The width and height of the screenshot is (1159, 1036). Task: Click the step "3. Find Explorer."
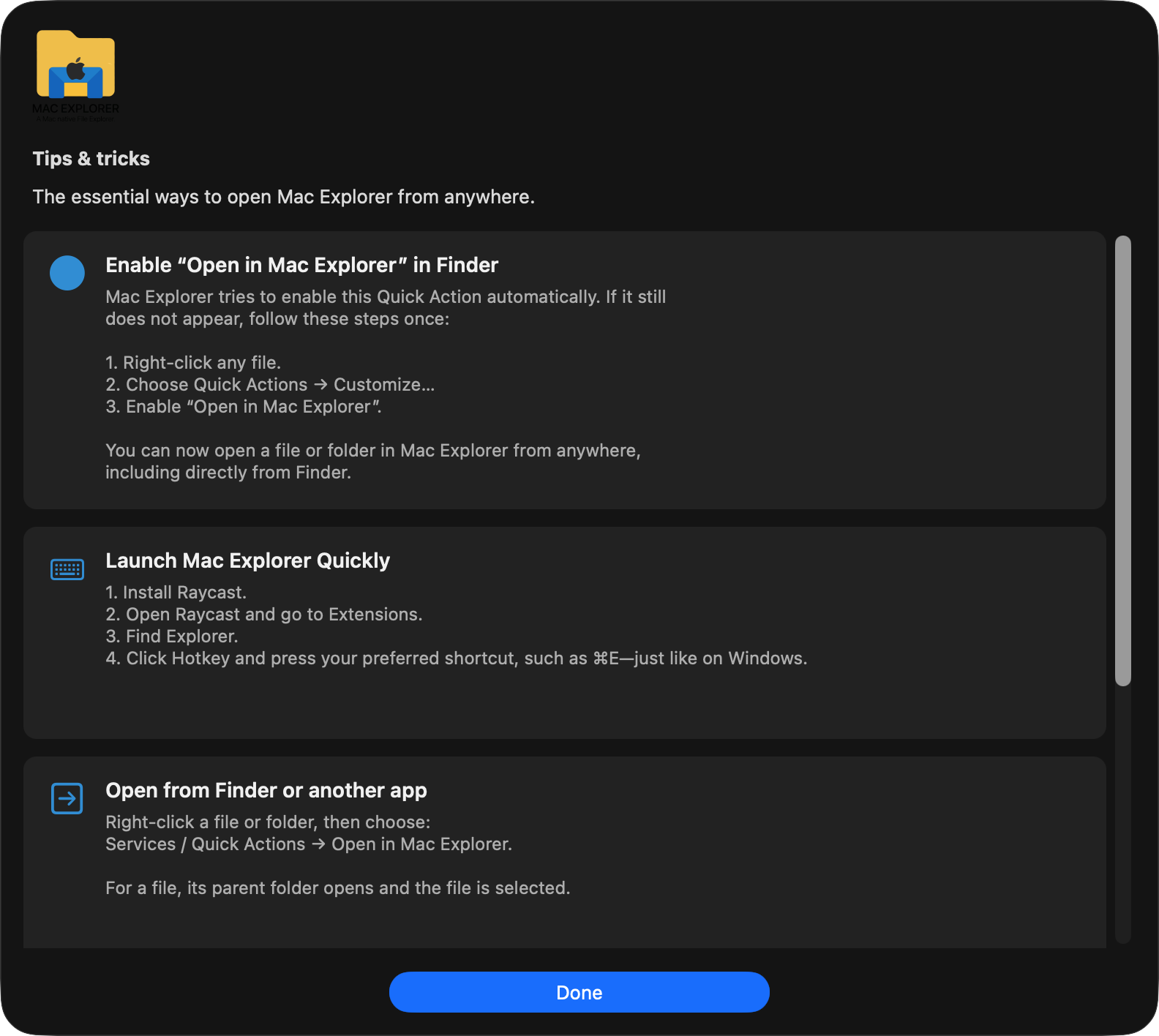click(x=172, y=637)
